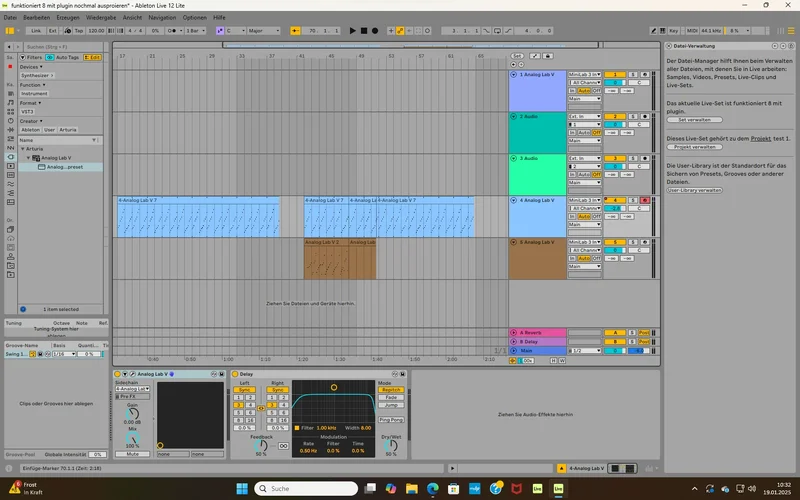Toggle automation arm button
Screen dimensions: 800x500
point(400,31)
